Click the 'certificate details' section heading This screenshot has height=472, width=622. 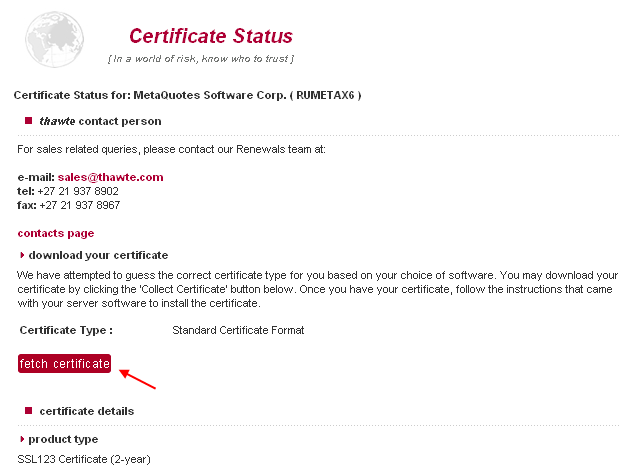pyautogui.click(x=86, y=411)
